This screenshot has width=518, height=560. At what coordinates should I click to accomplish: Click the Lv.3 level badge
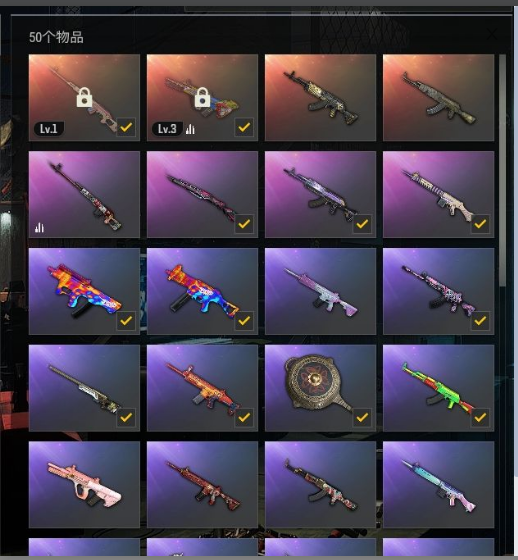click(167, 129)
